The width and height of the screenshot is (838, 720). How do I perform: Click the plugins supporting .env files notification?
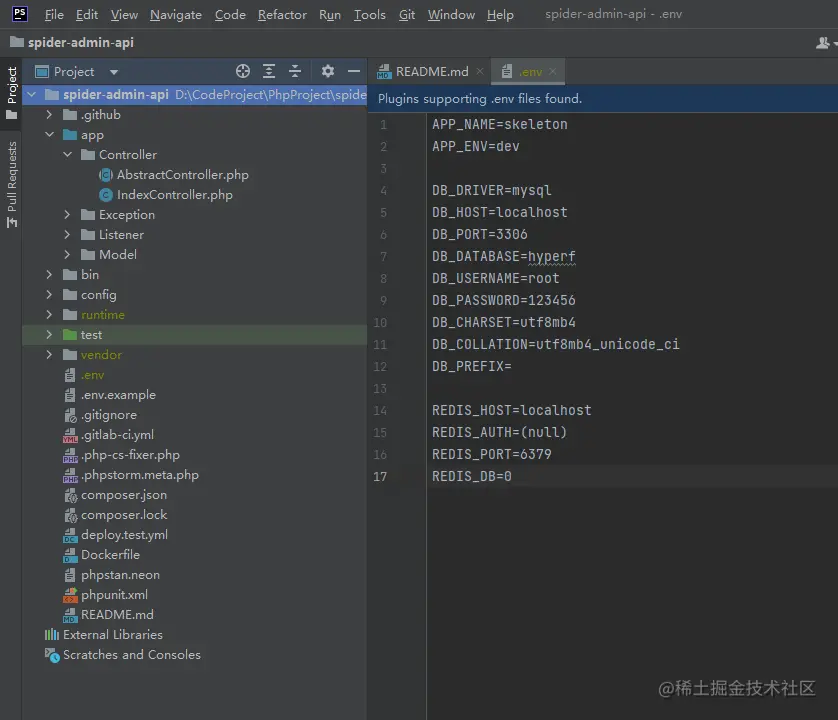480,99
